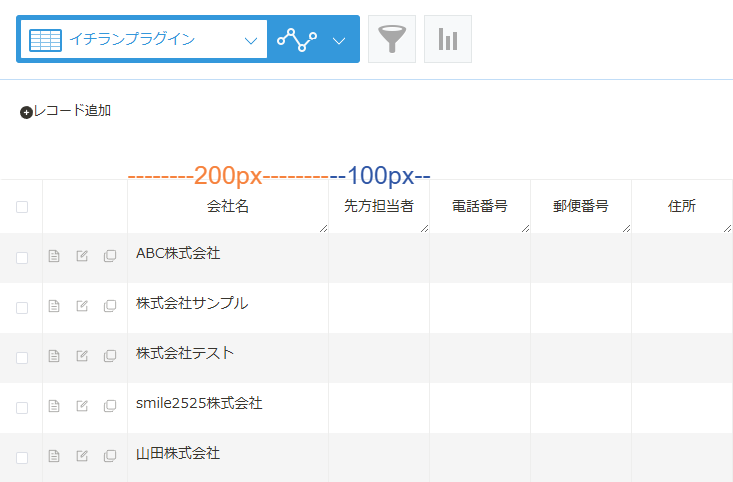Expand the chevron beside the graph icon

click(x=339, y=41)
